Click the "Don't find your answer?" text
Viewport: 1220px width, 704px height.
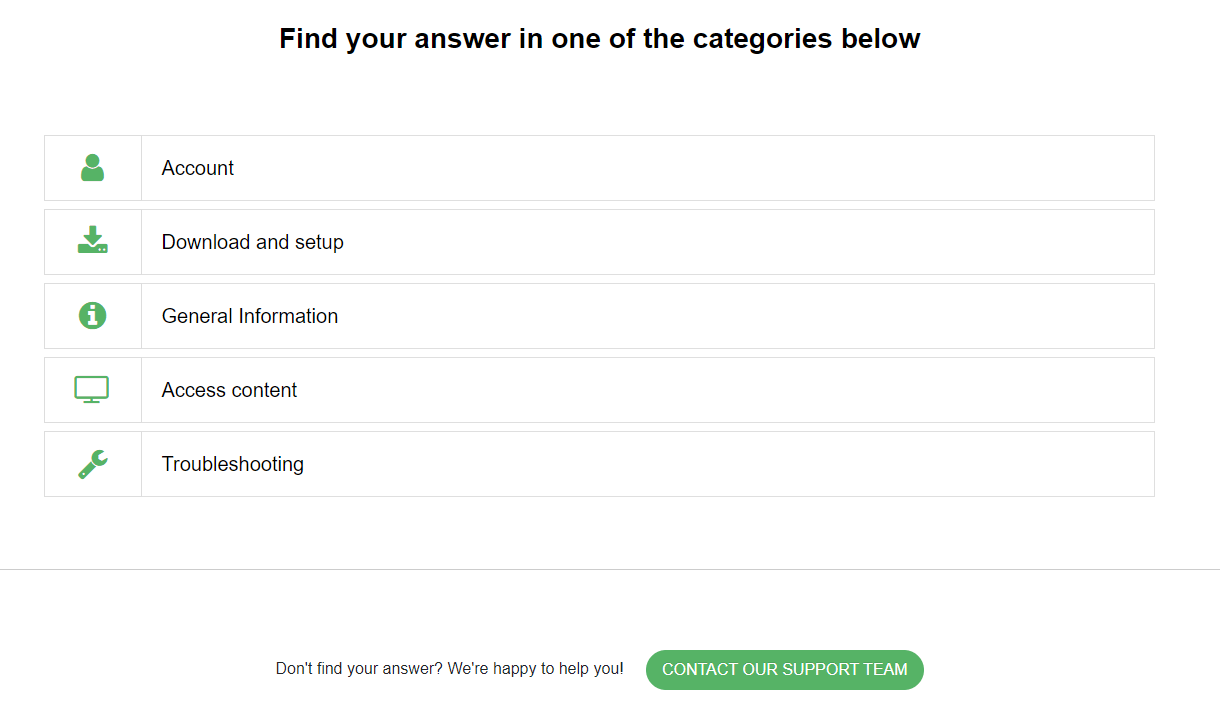pos(359,669)
